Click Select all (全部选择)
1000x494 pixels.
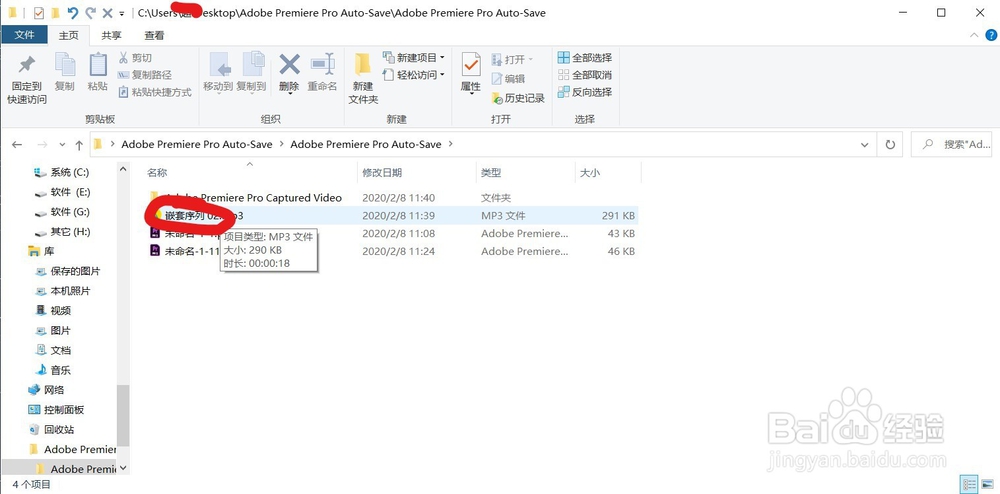click(585, 58)
